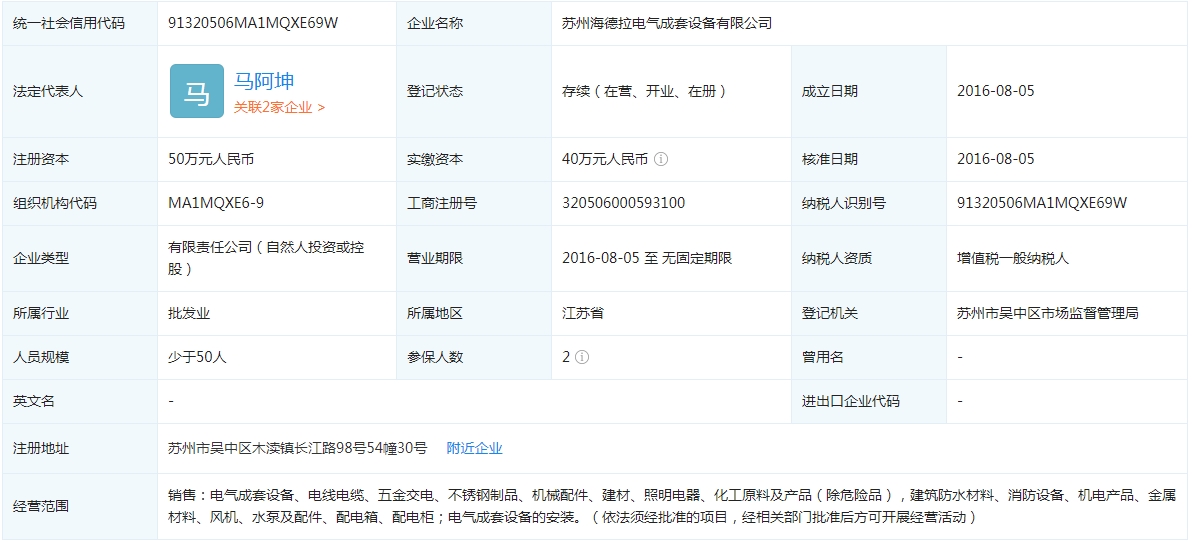This screenshot has width=1192, height=542.
Task: Click registration authority 苏州市吴中区市场监督管理局
Action: [1047, 313]
